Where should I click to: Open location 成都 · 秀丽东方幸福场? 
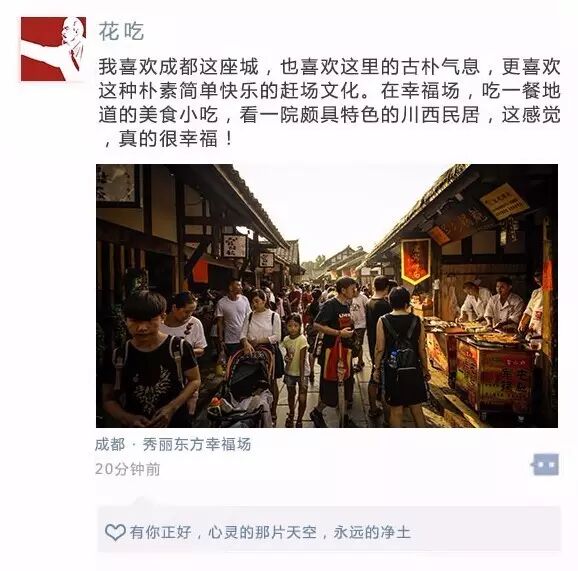173,444
